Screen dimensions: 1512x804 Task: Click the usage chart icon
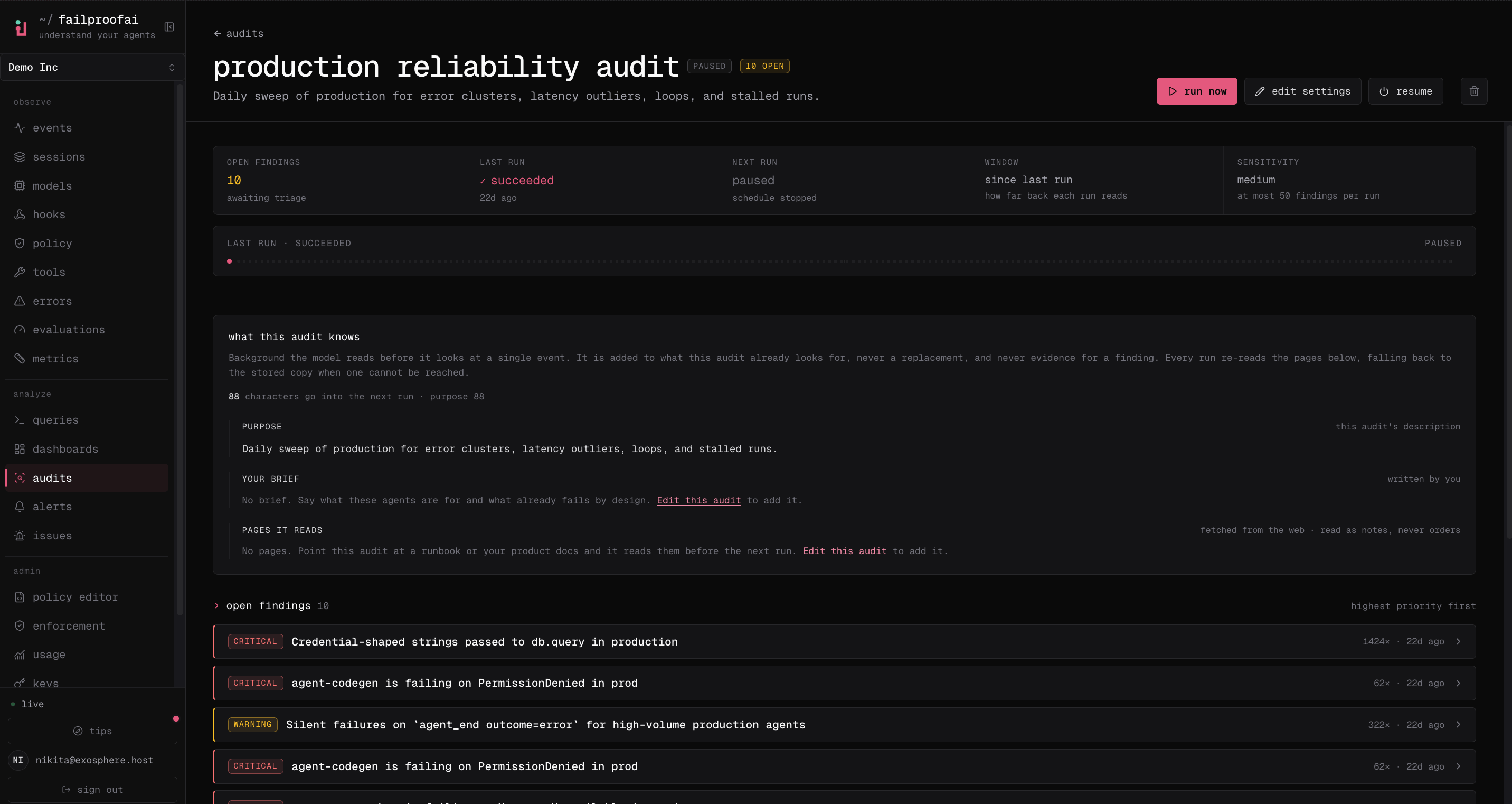[20, 655]
